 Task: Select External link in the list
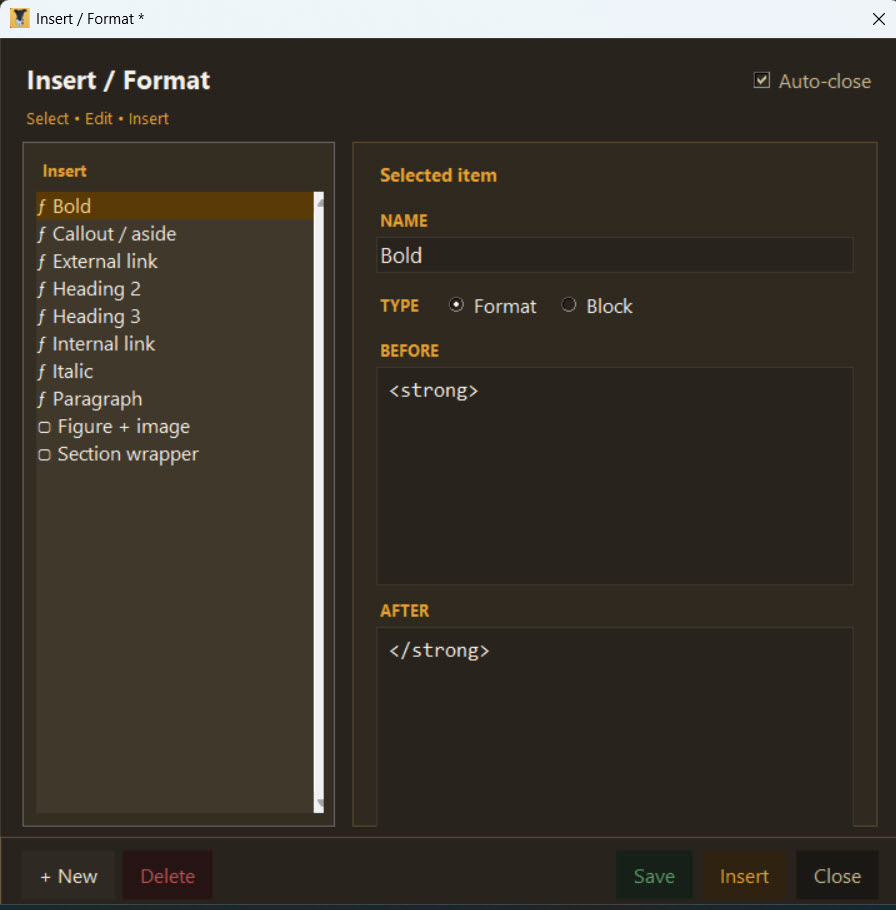pos(175,261)
